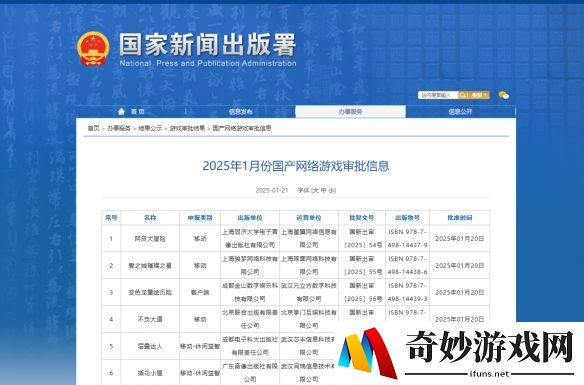This screenshot has width=584, height=385.
Task: Click 办事服务 in the breadcrumb trail
Action: [119, 128]
